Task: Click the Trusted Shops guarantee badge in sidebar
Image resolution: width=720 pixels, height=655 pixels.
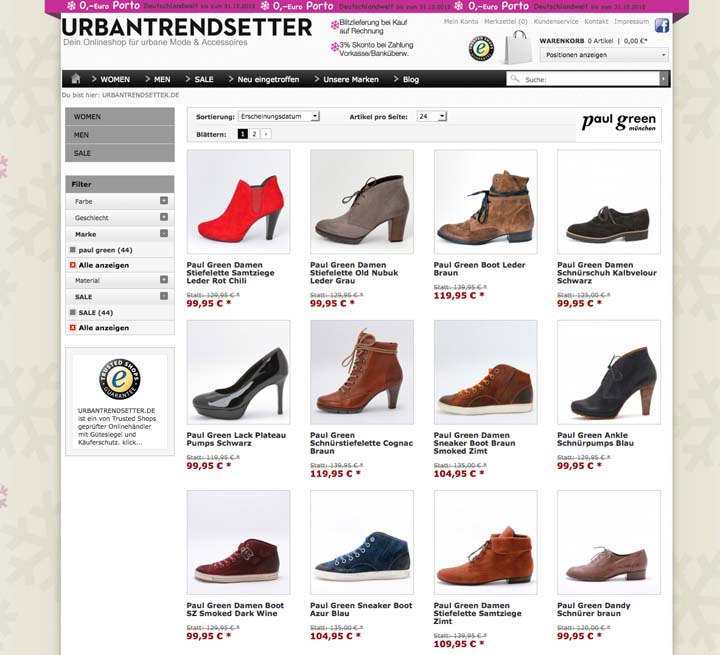Action: click(x=120, y=378)
